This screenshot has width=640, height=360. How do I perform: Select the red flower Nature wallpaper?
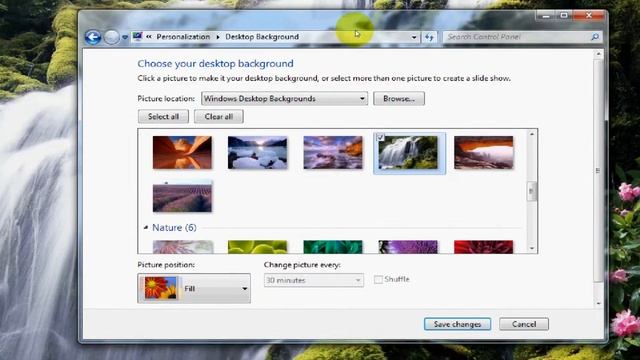click(484, 247)
